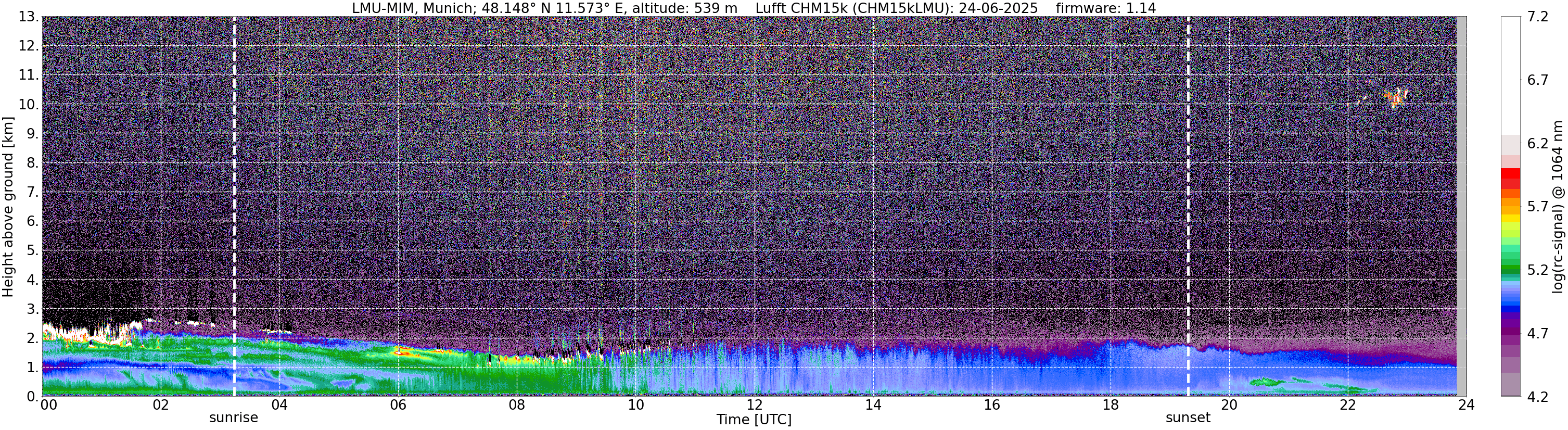
Task: Click the '3.' tick on the height axis
Action: (33, 309)
